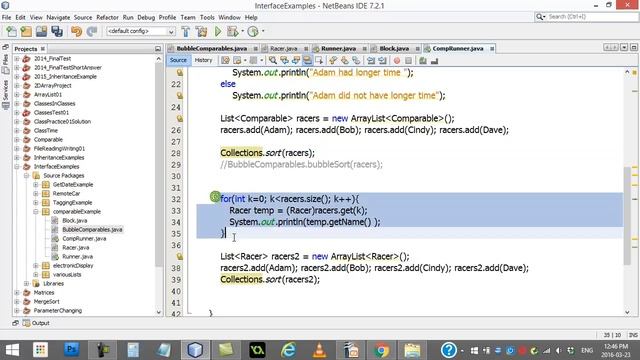Open the Profile Project dropdown arrow
This screenshot has width=640, height=360.
click(263, 31)
